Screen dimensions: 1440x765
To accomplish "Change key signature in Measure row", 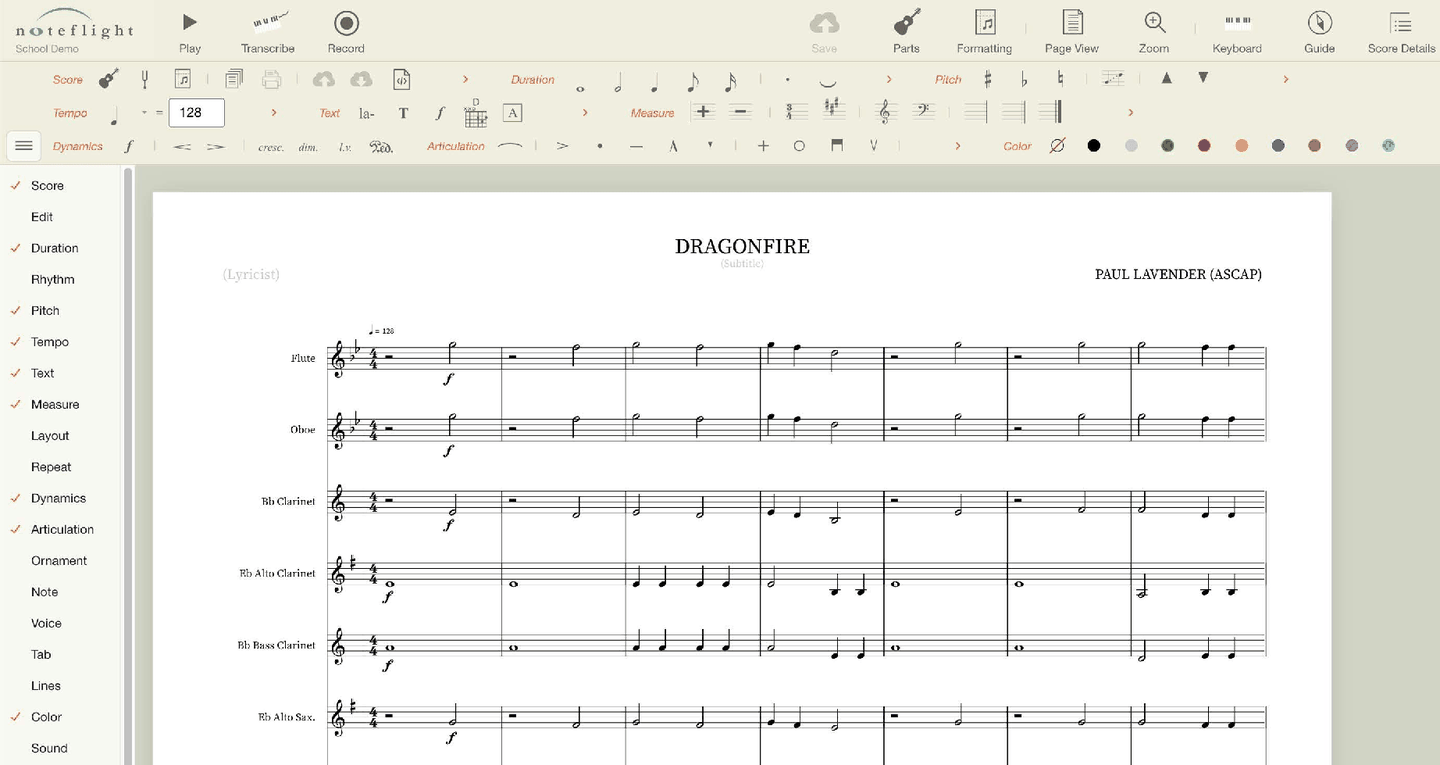I will tap(832, 109).
